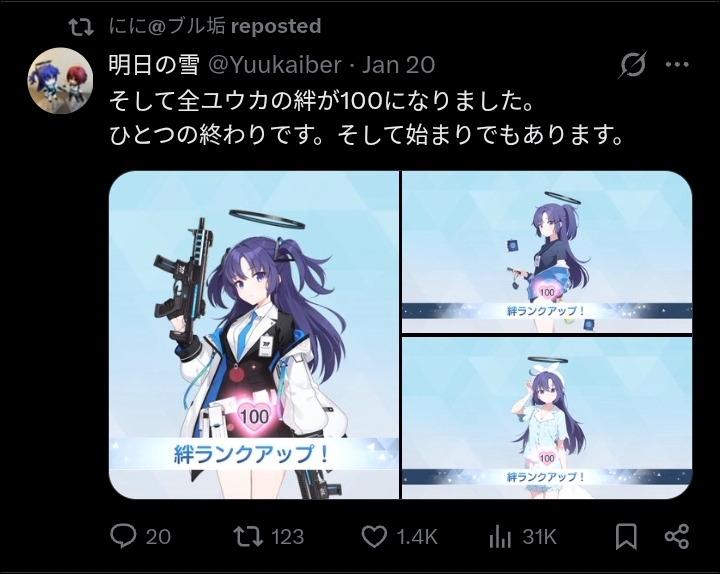This screenshot has height=574, width=720.
Task: Click the 1.4K likes count
Action: (x=416, y=537)
